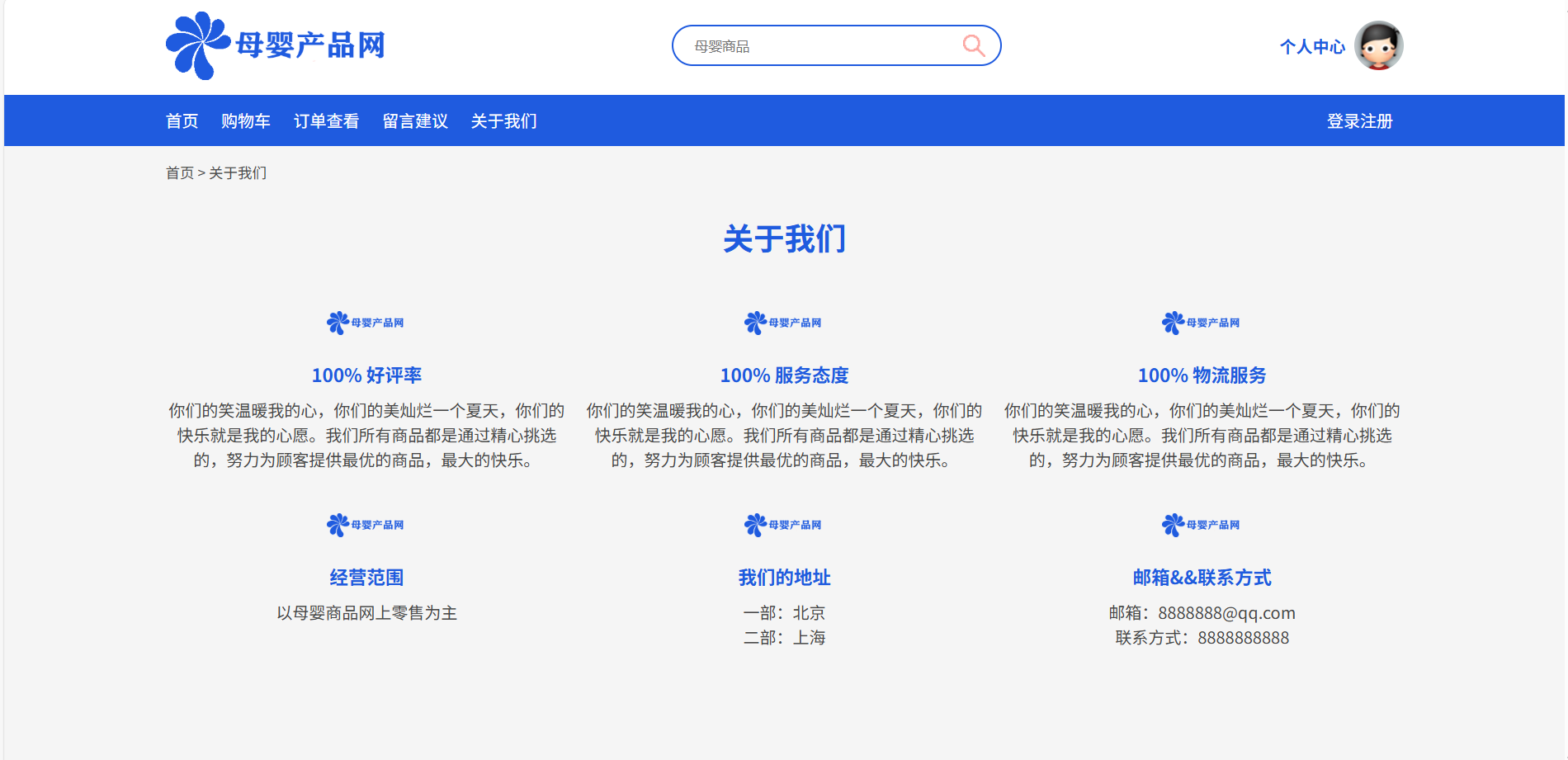Click 首页 in the breadcrumb trail
The image size is (1568, 760).
point(179,173)
